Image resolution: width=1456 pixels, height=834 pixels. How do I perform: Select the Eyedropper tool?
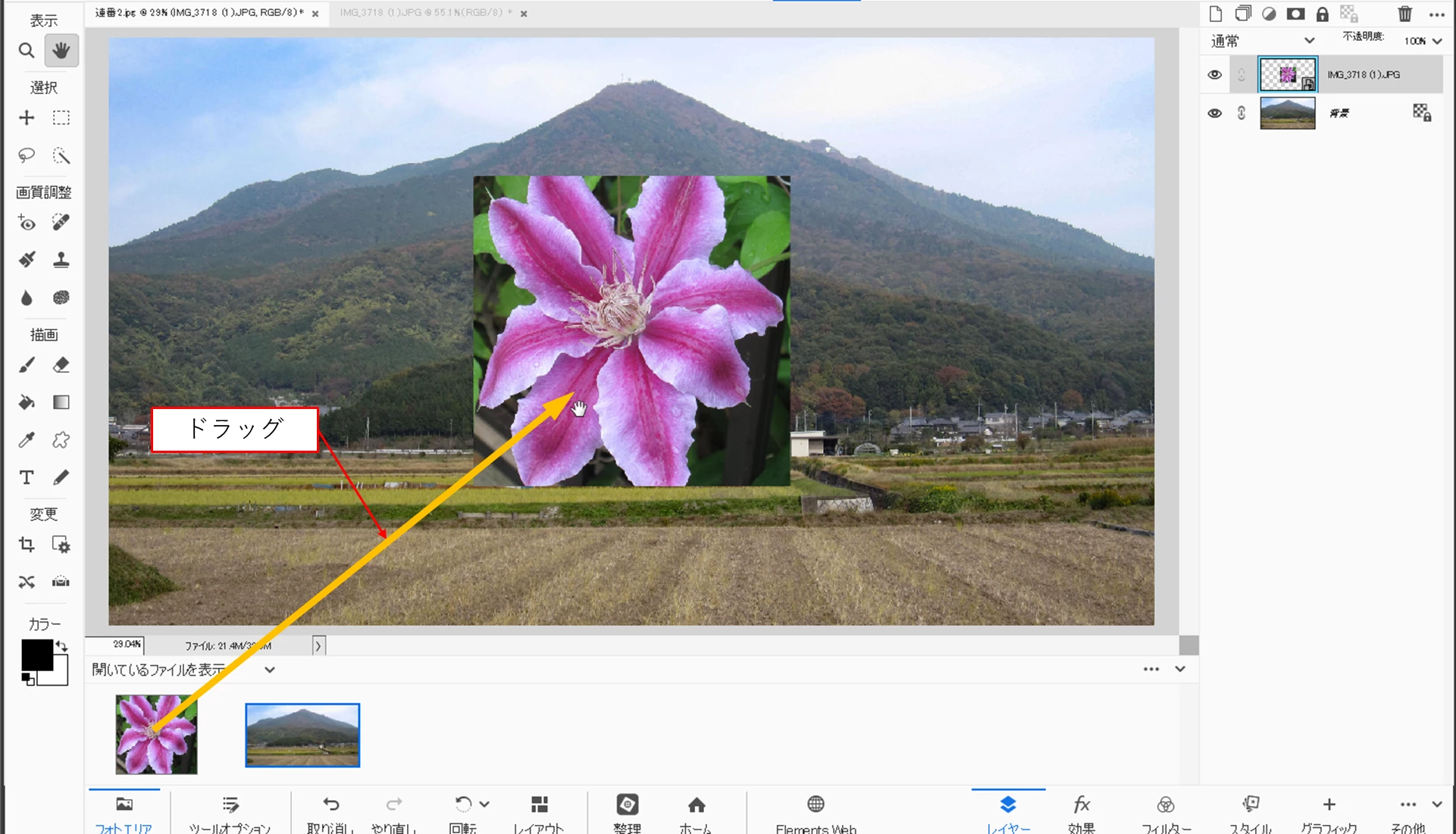(27, 440)
